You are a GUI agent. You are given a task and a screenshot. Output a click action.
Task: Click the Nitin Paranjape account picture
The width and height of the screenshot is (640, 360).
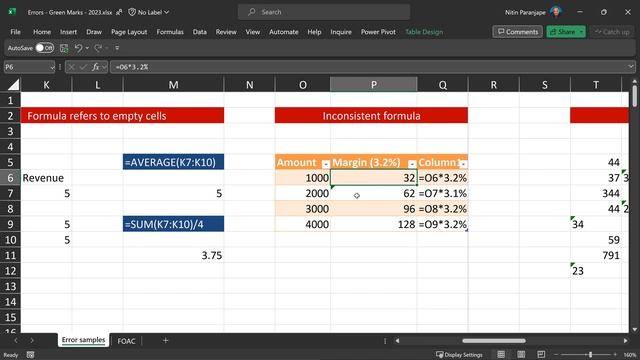556,12
